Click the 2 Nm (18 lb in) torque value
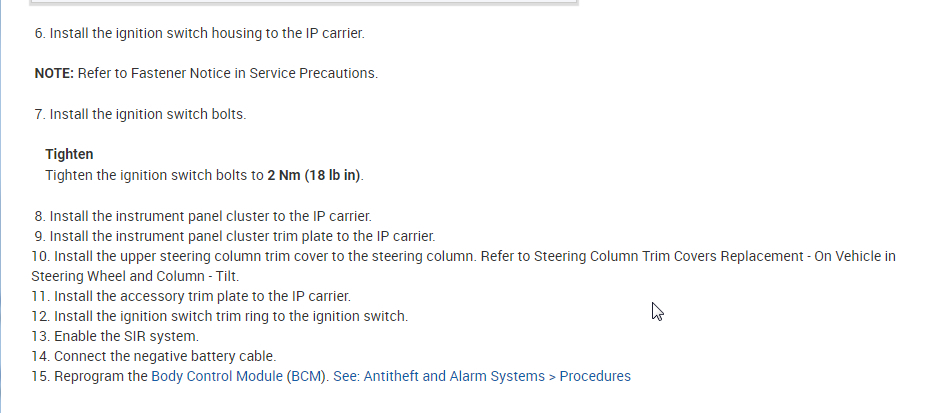This screenshot has height=413, width=925. point(314,175)
